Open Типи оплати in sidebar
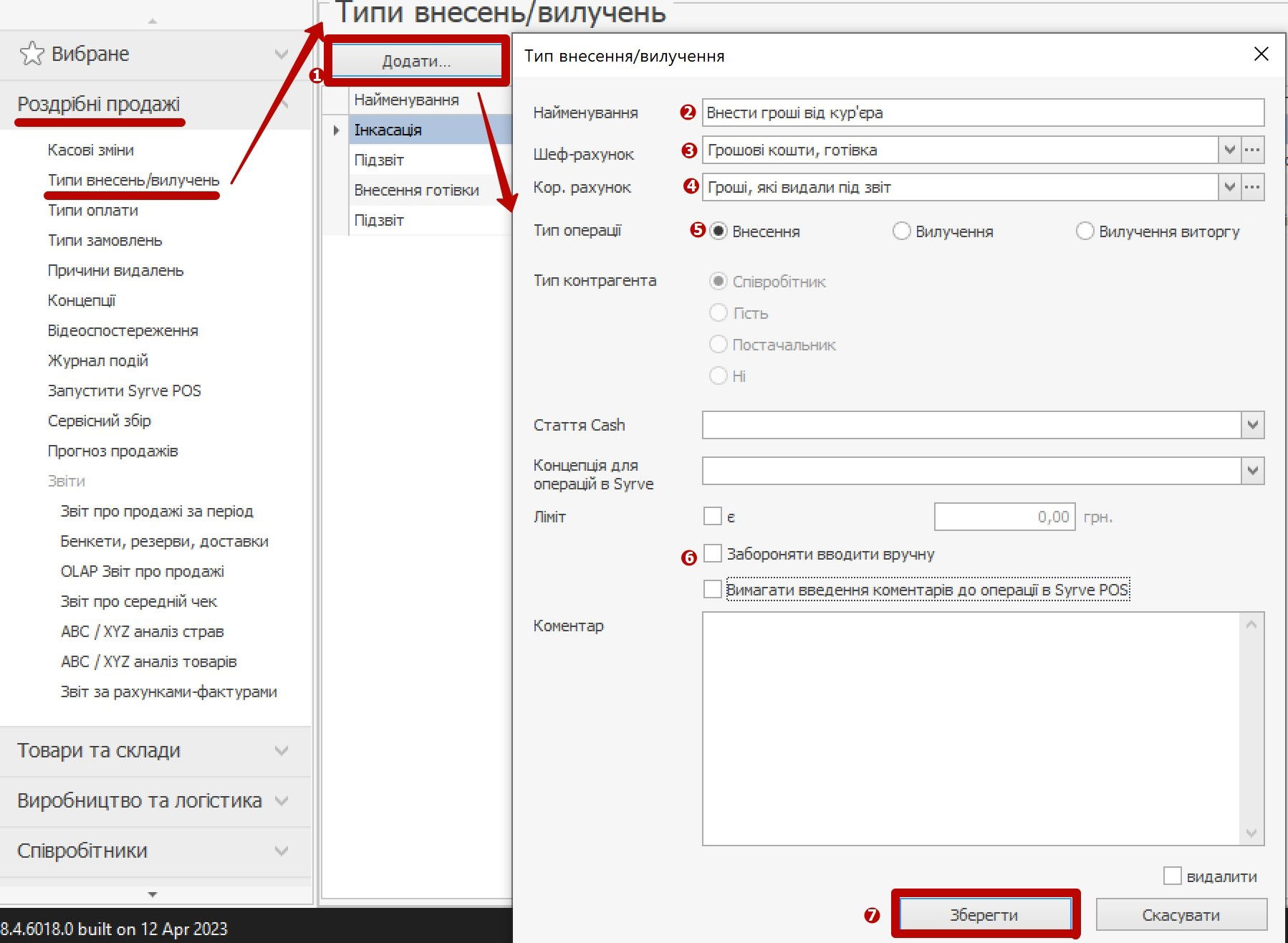1288x943 pixels. [93, 210]
